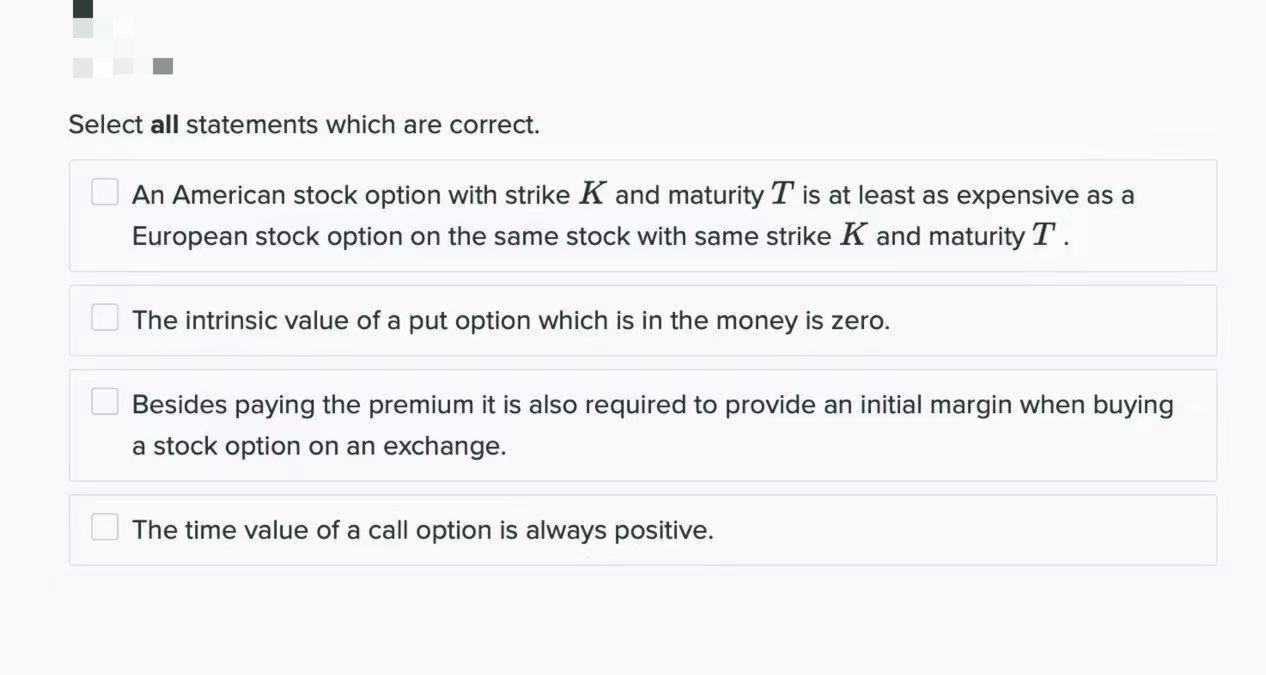
Task: Click the 'Select all statements which are correct' heading
Action: coord(304,125)
